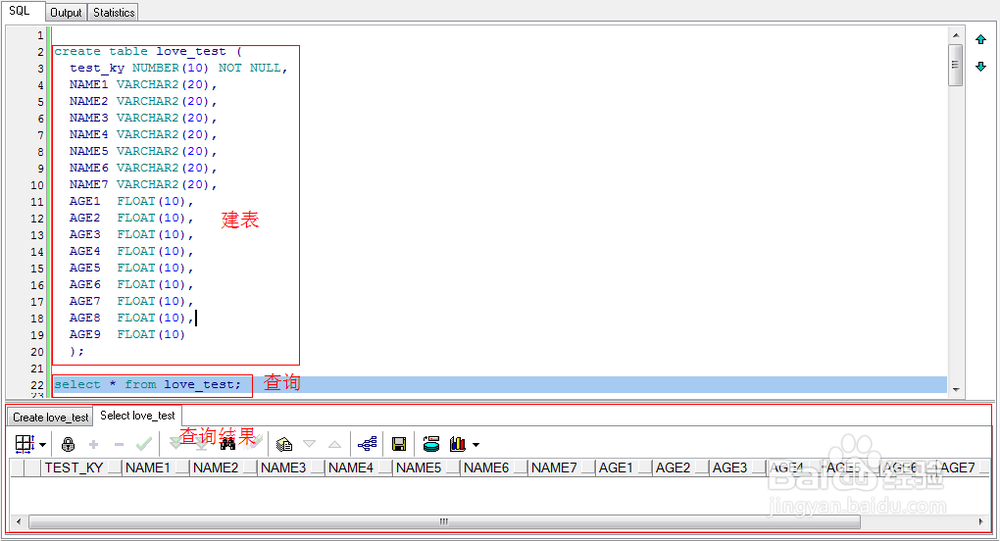
Task: Click the line "AGE9 FLOAT(10)"
Action: 127,334
